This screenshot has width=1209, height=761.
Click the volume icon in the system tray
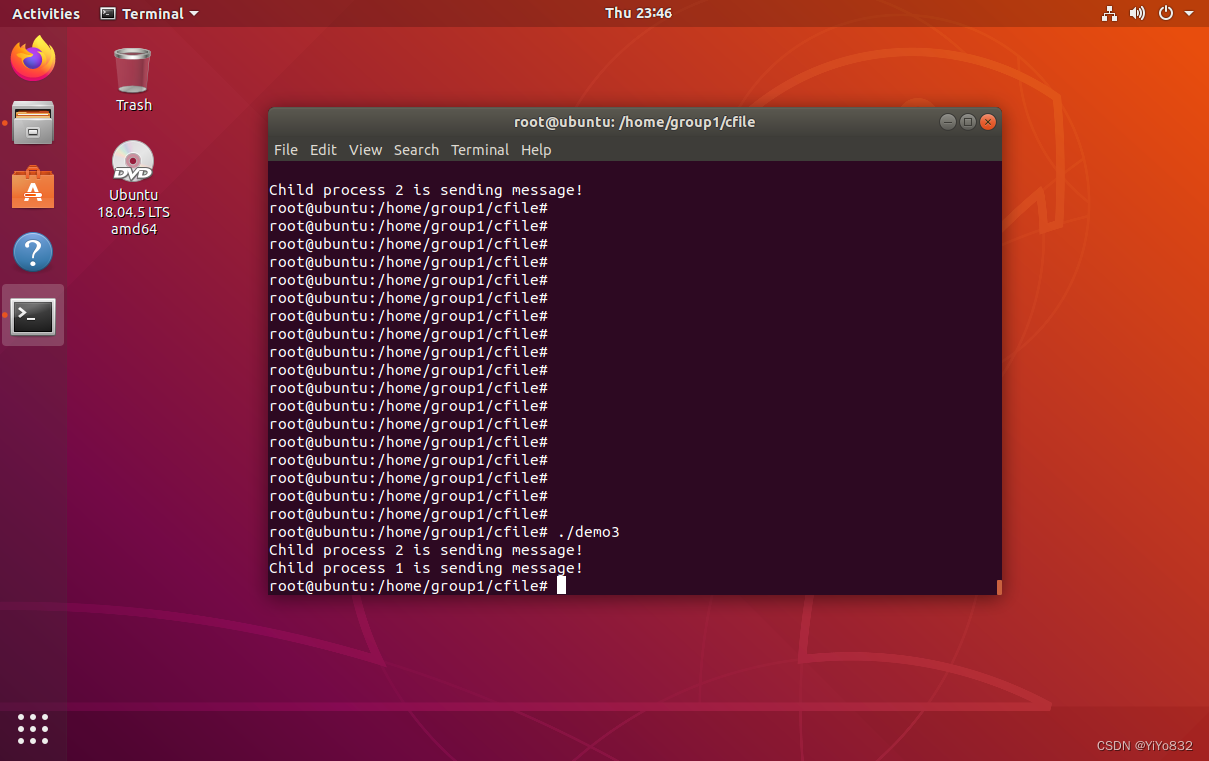coord(1138,13)
